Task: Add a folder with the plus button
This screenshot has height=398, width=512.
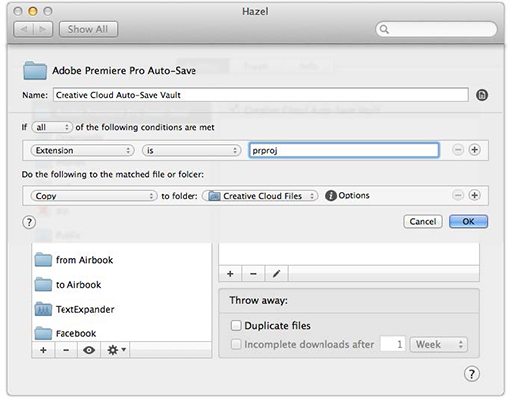Action: click(x=43, y=350)
